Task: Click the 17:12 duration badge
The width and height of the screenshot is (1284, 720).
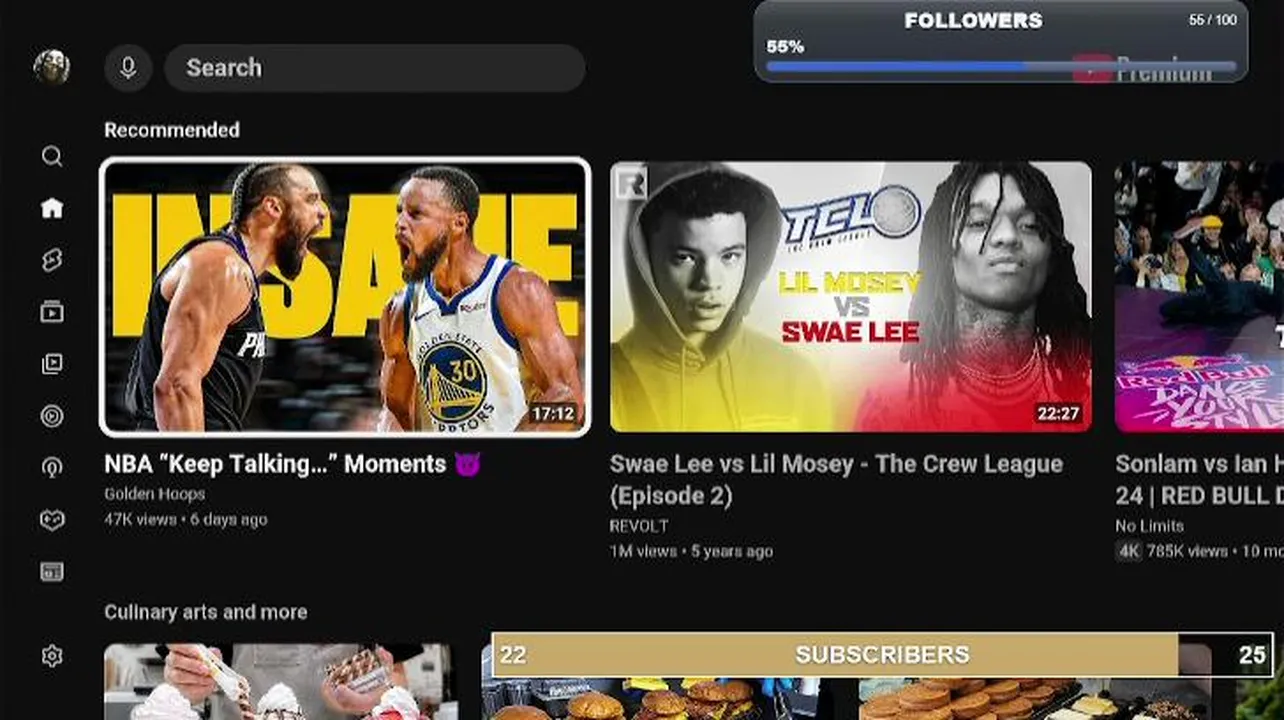Action: pos(553,413)
